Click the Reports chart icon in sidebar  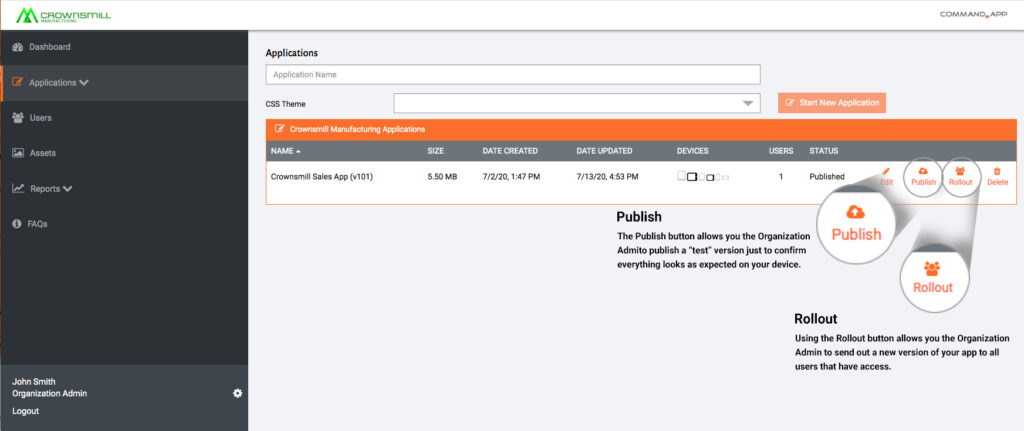pyautogui.click(x=18, y=189)
